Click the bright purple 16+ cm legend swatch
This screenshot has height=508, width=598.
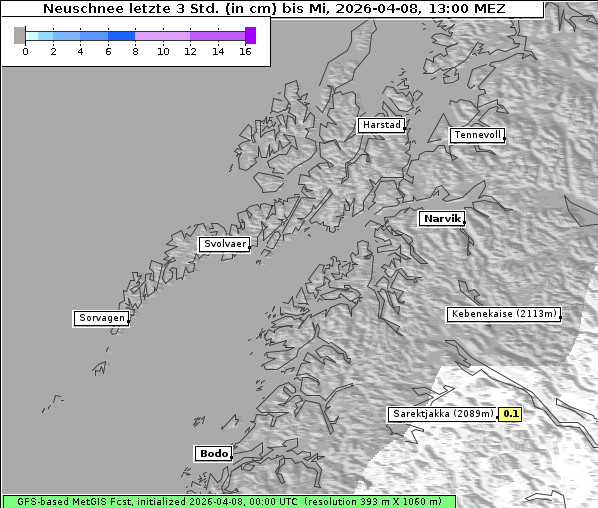(x=251, y=35)
